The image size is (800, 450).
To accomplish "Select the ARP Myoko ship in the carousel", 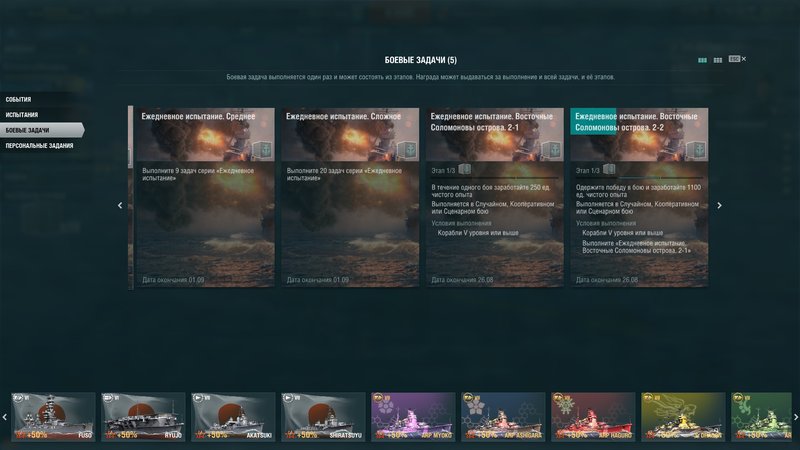I will [413, 416].
